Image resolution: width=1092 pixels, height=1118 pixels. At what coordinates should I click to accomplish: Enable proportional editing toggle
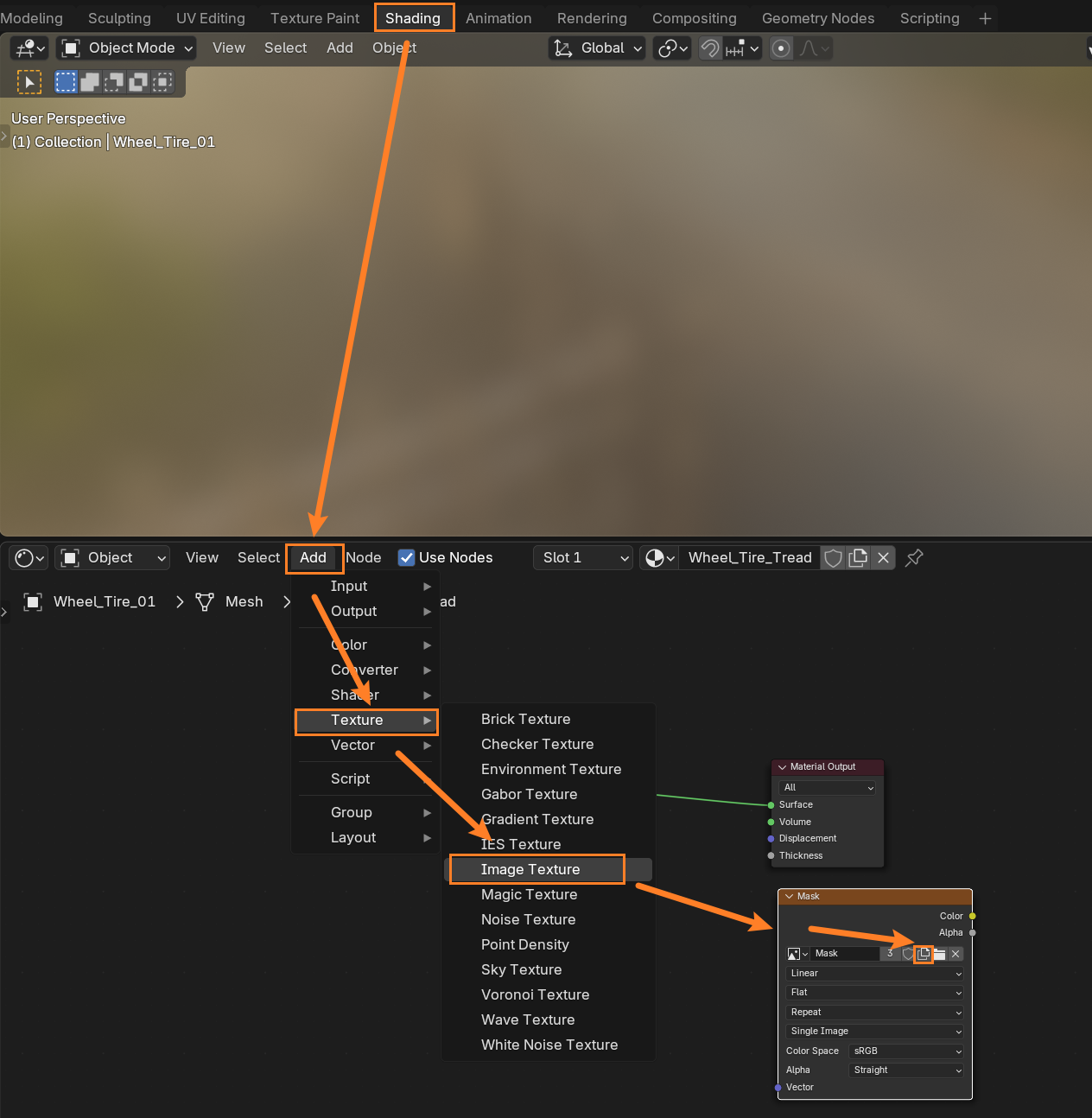(x=781, y=48)
